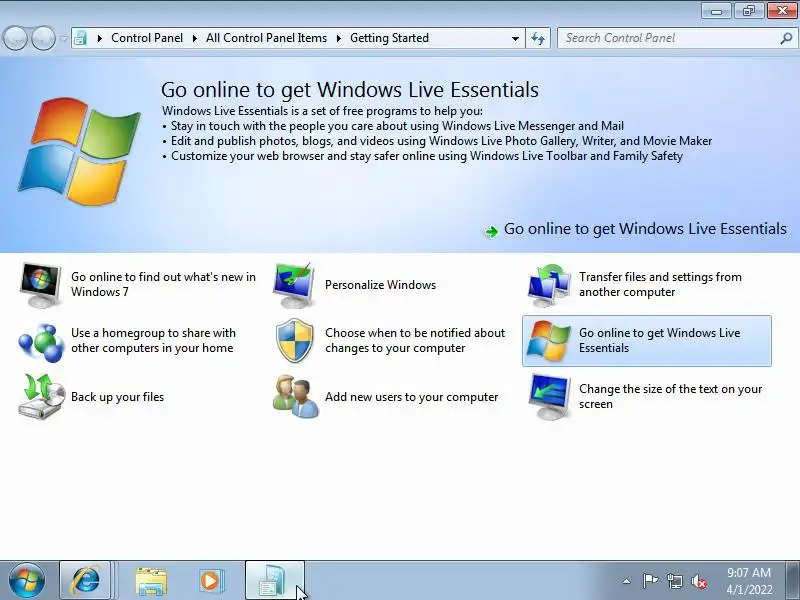800x600 pixels.
Task: Click the refresh button next to the address bar
Action: tap(538, 38)
